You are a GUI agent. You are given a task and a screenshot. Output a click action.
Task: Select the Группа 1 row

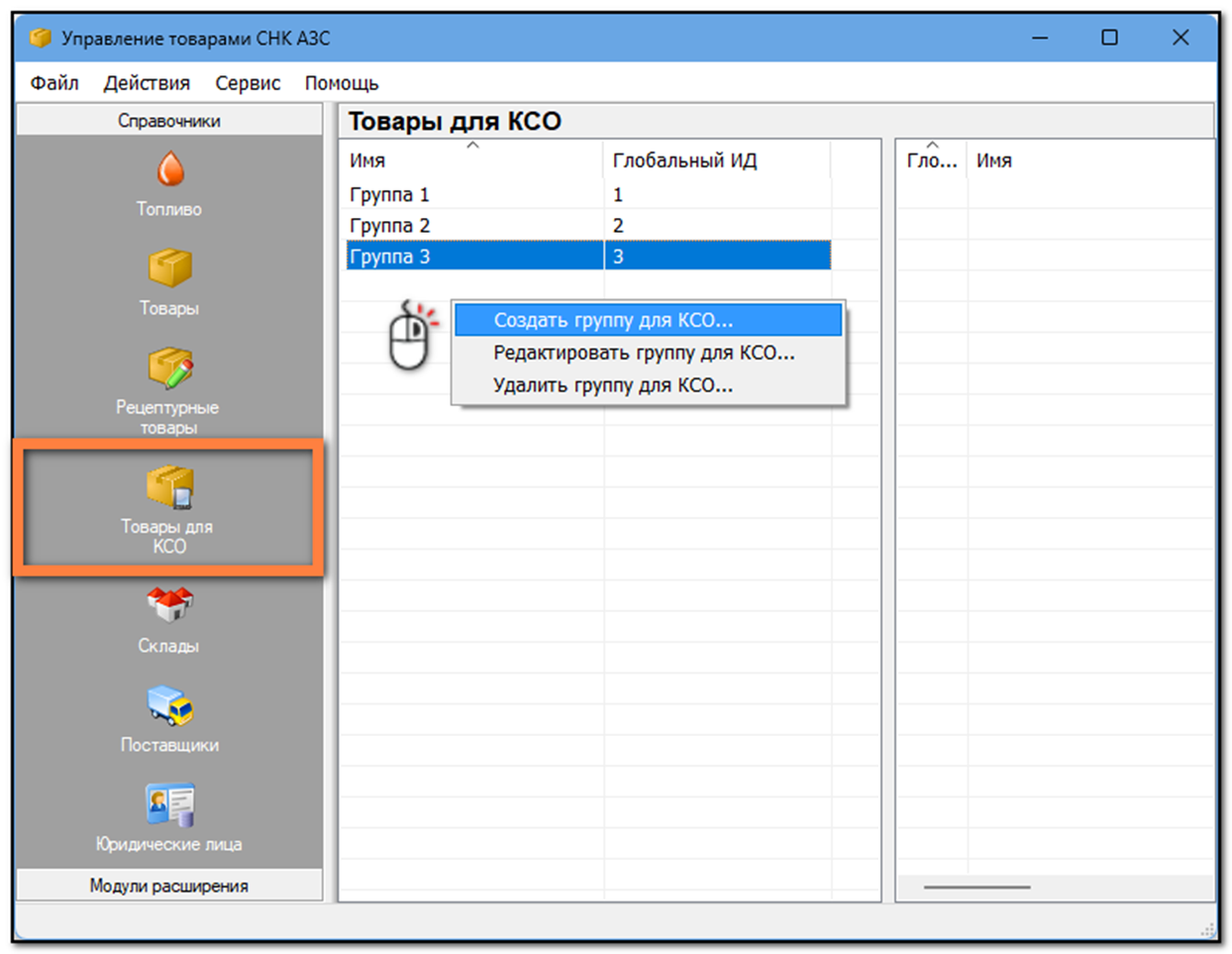click(x=588, y=195)
